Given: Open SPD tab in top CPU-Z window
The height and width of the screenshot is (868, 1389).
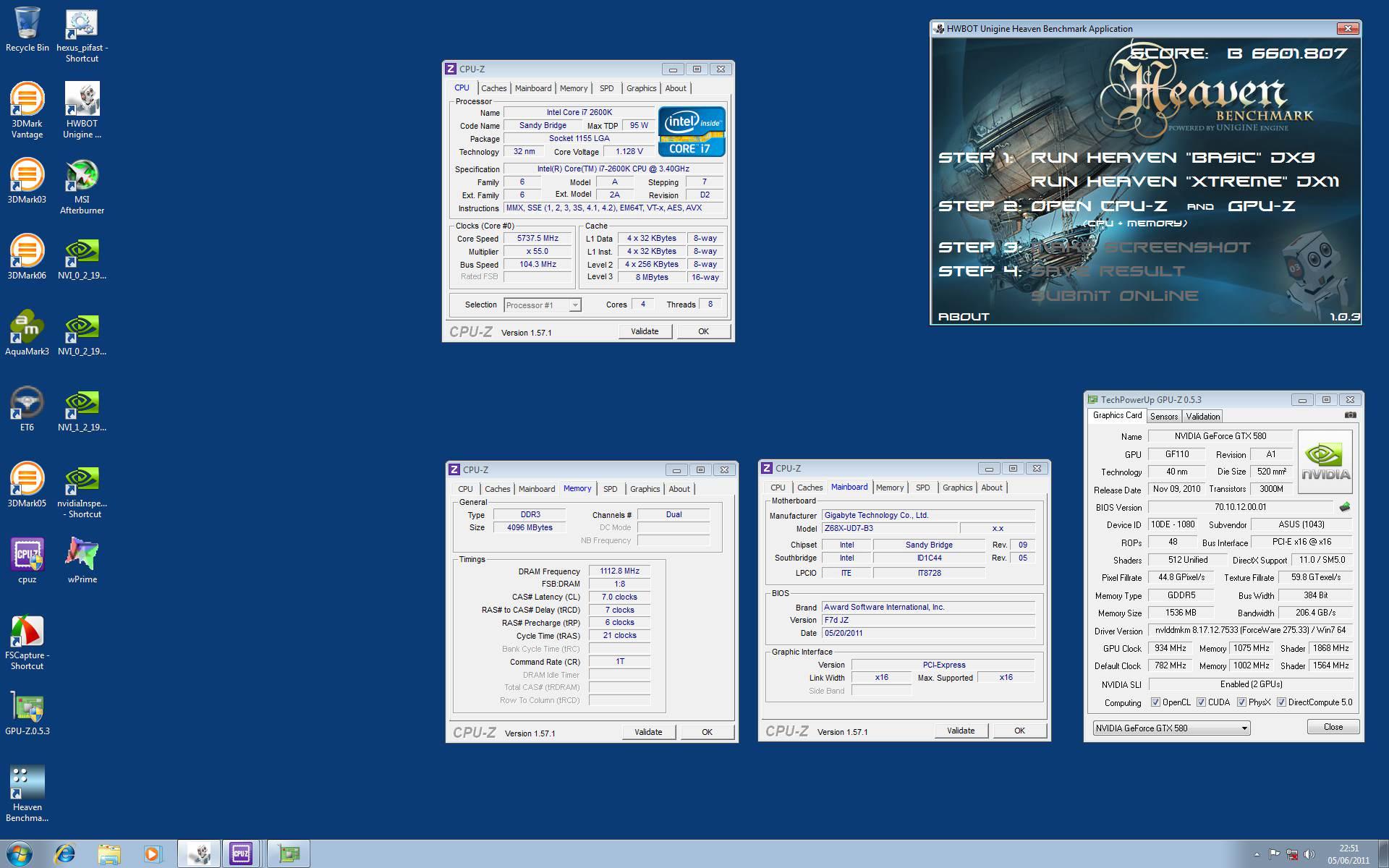Looking at the screenshot, I should 606,88.
